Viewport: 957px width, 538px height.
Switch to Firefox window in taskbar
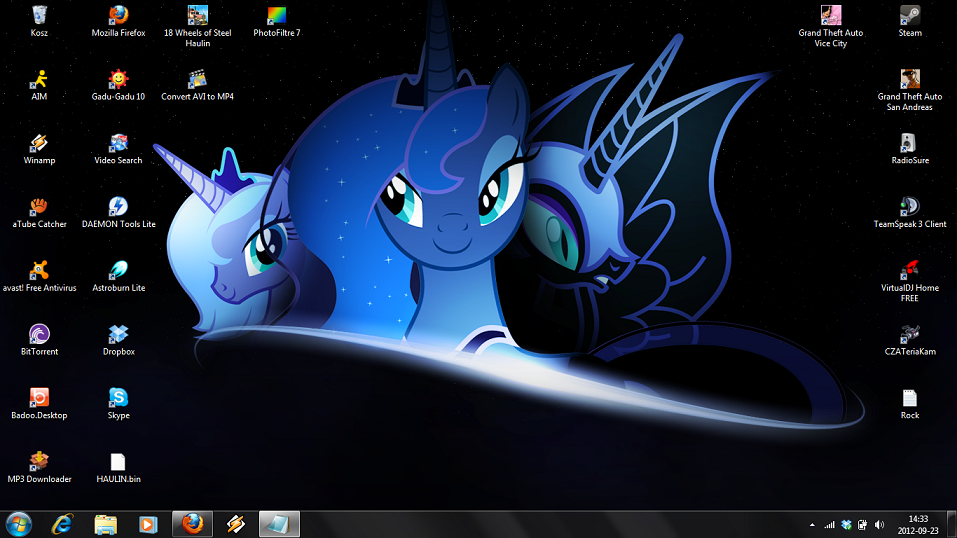point(192,523)
